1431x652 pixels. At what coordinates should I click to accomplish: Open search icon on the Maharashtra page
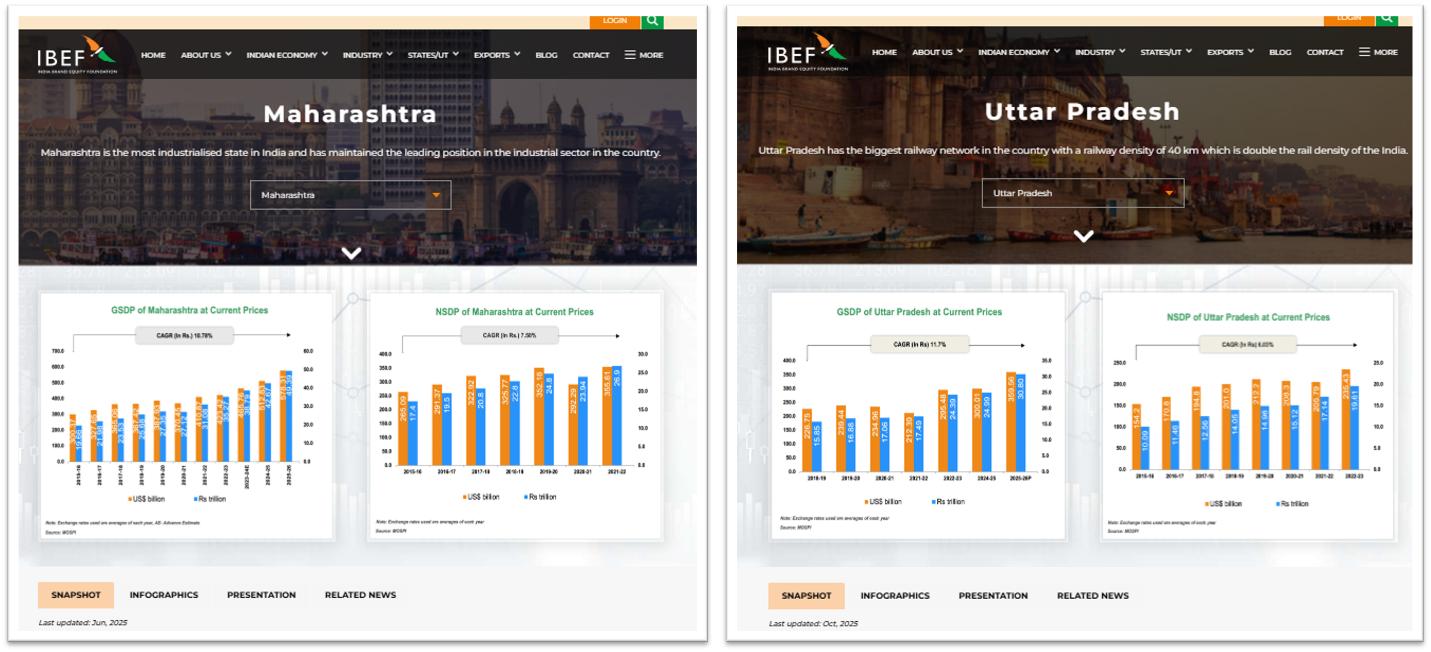pyautogui.click(x=652, y=20)
